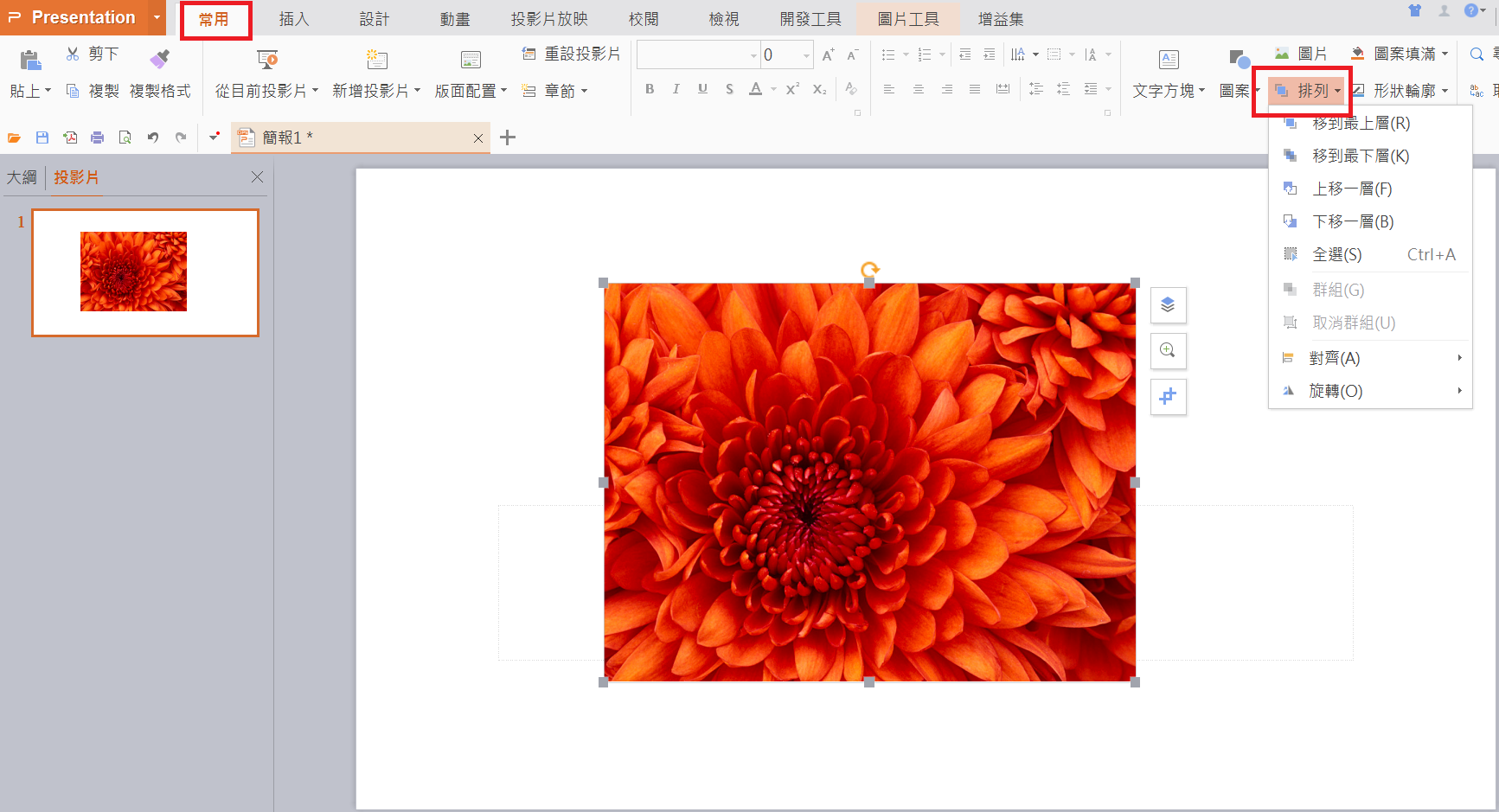Toggle align right for text
Viewport: 1499px width, 812px height.
[947, 89]
